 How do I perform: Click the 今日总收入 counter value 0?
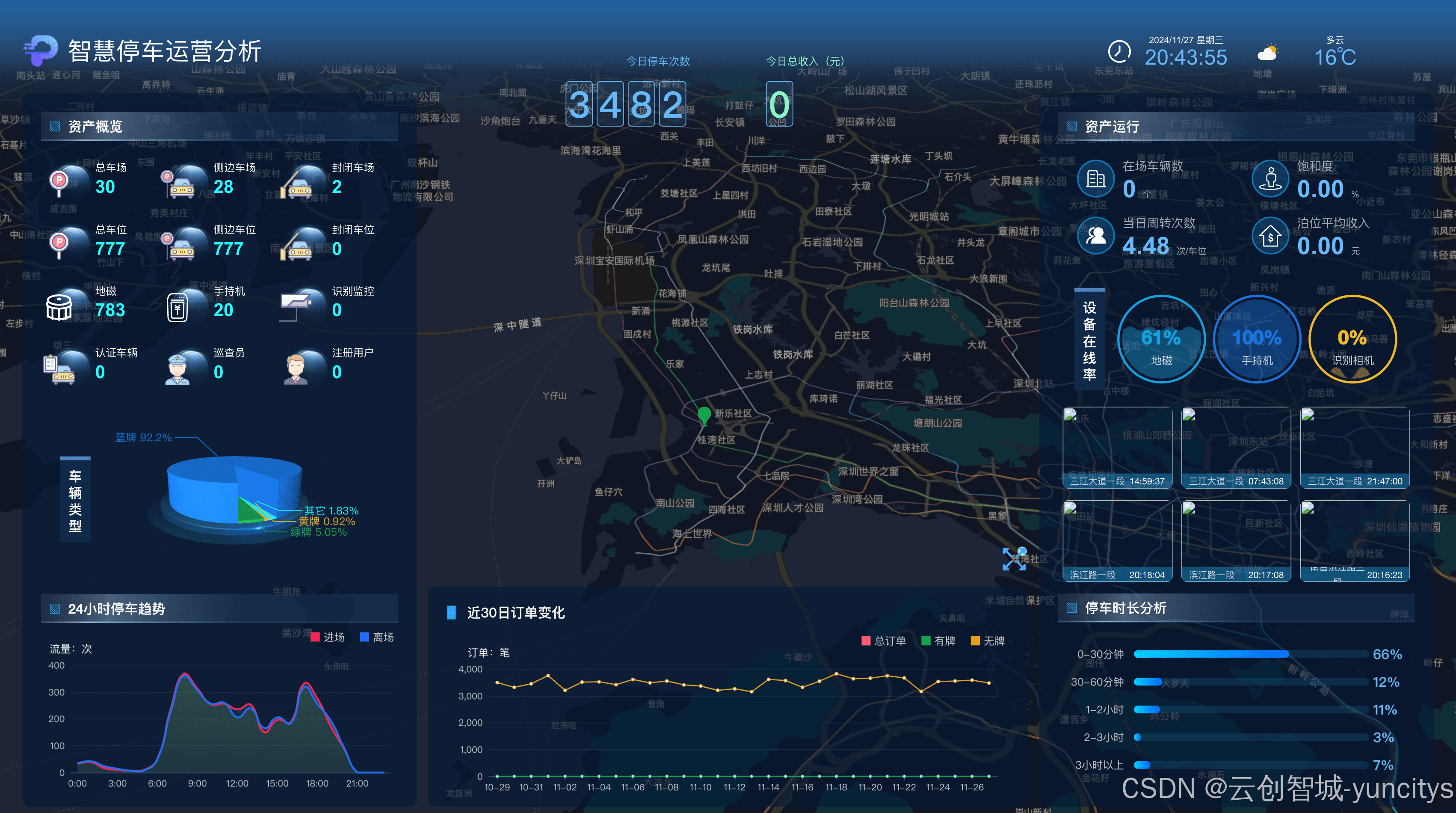click(779, 104)
